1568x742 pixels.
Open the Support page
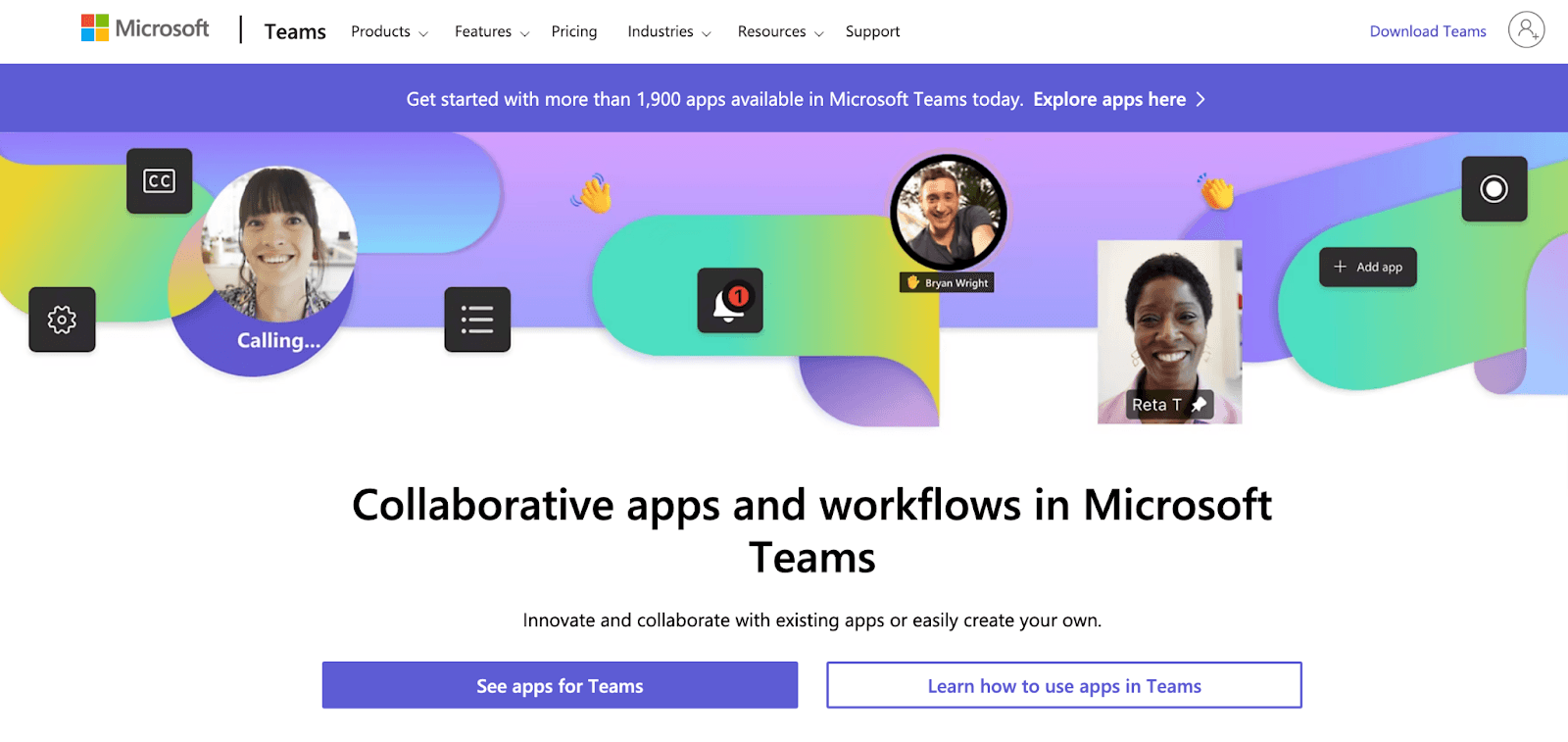click(x=872, y=31)
